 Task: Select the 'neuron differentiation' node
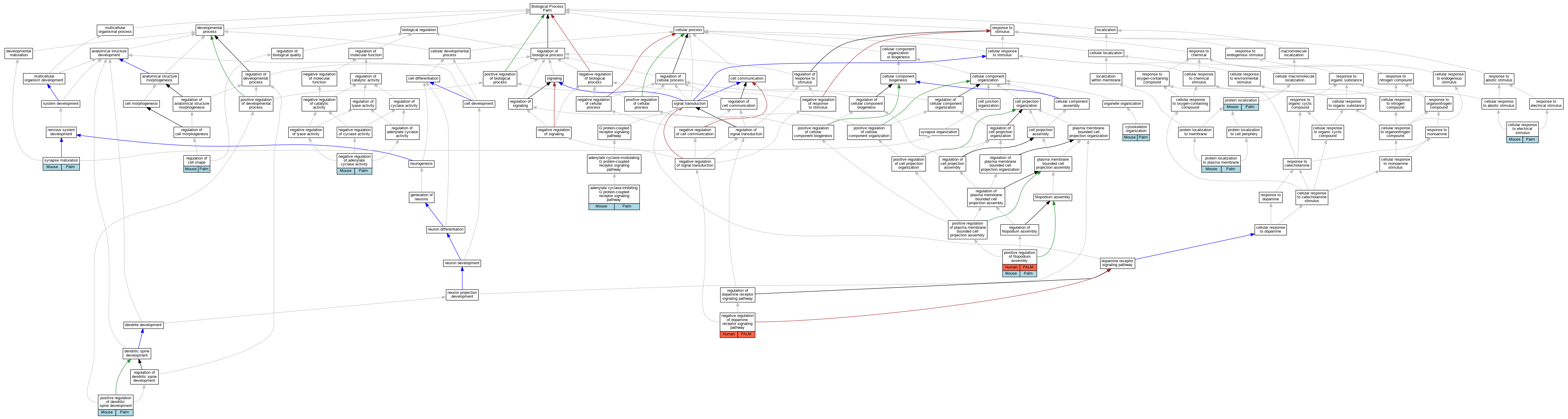coord(445,230)
